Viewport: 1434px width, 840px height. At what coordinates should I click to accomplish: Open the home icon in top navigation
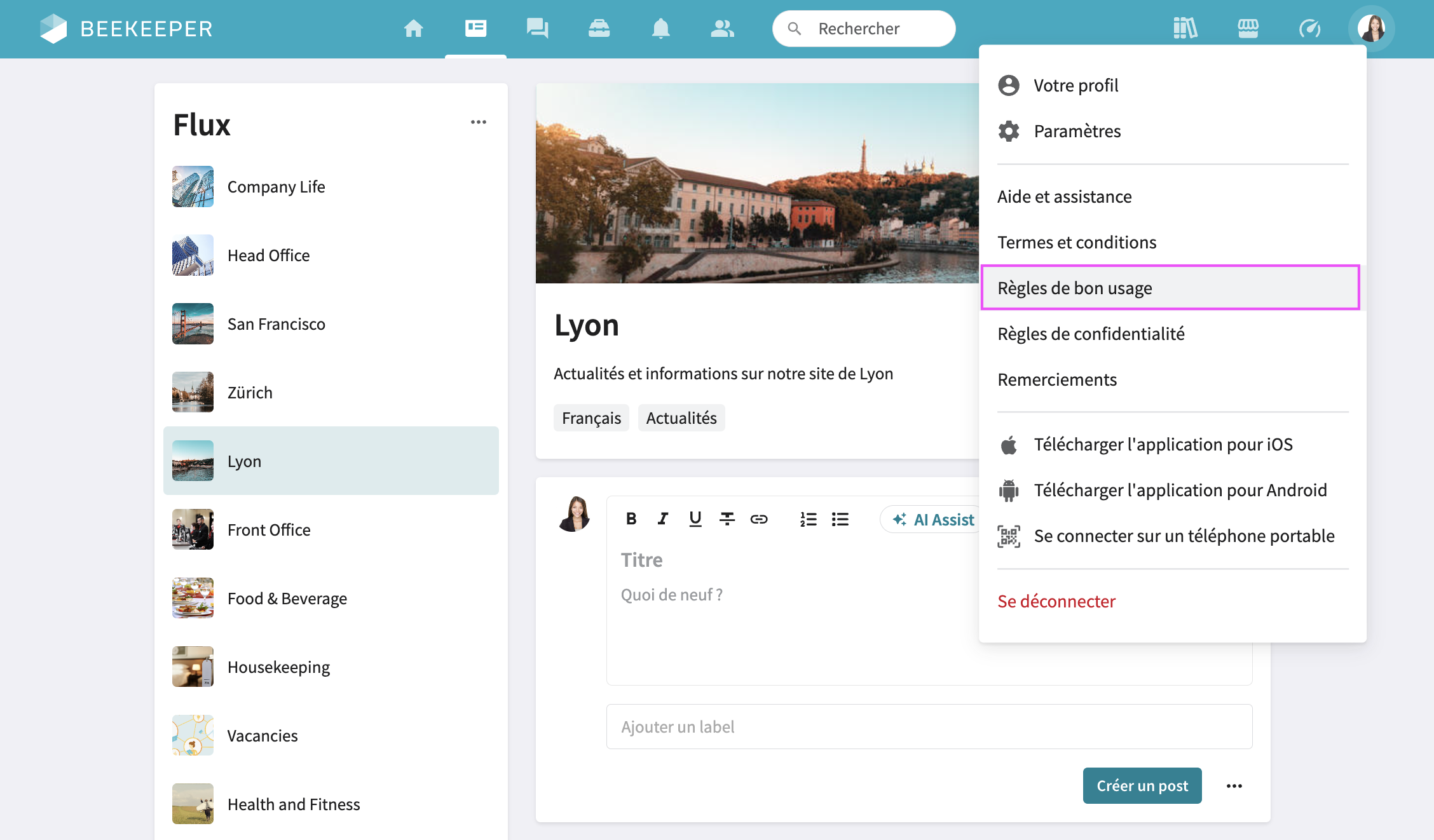coord(413,29)
